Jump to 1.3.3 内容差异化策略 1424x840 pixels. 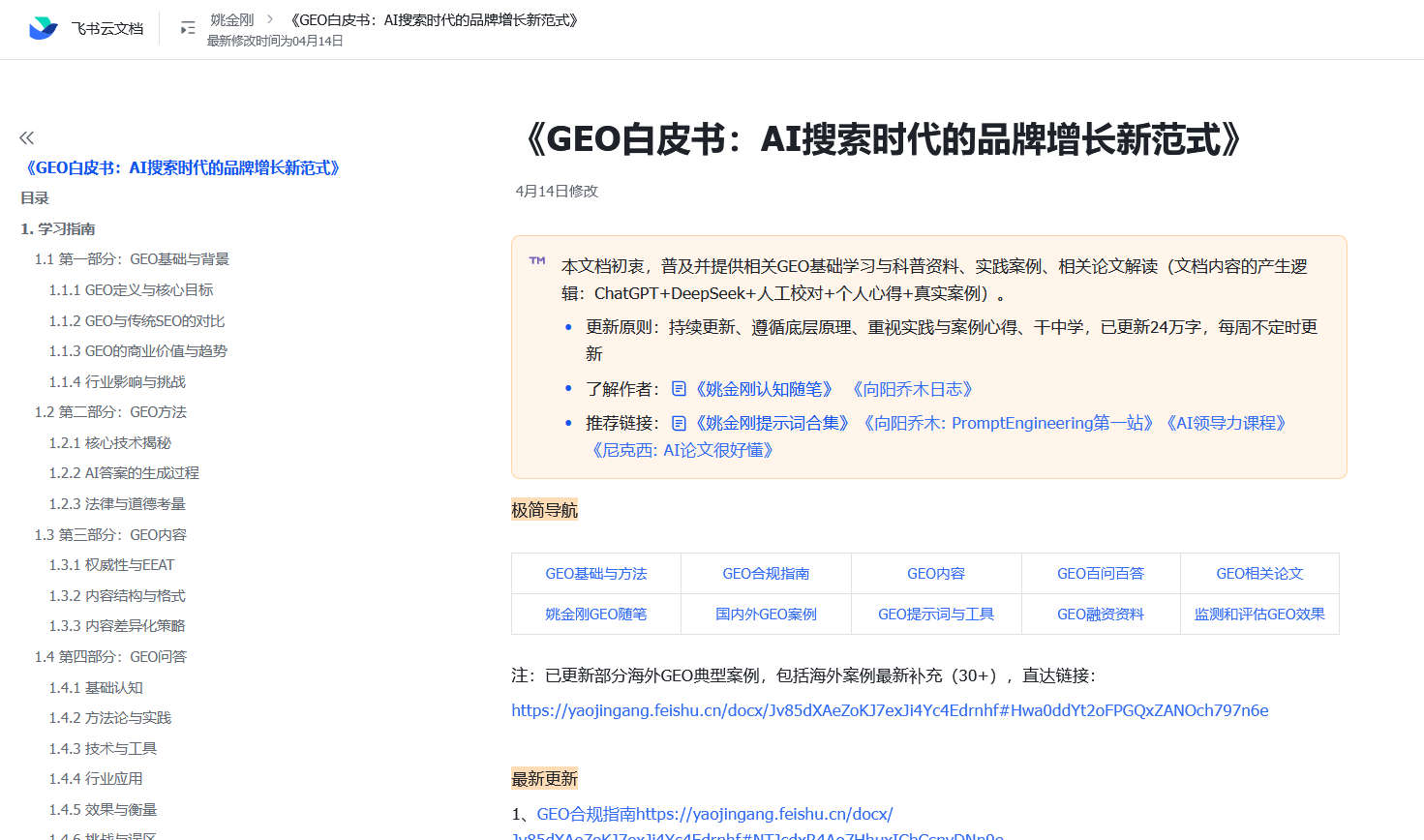tap(117, 626)
